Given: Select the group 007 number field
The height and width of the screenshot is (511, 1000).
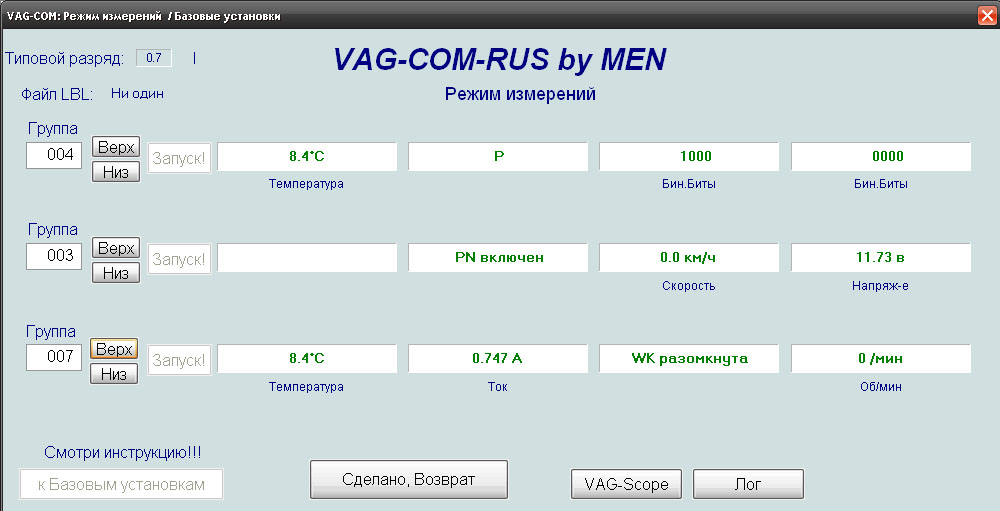Looking at the screenshot, I should pyautogui.click(x=53, y=355).
